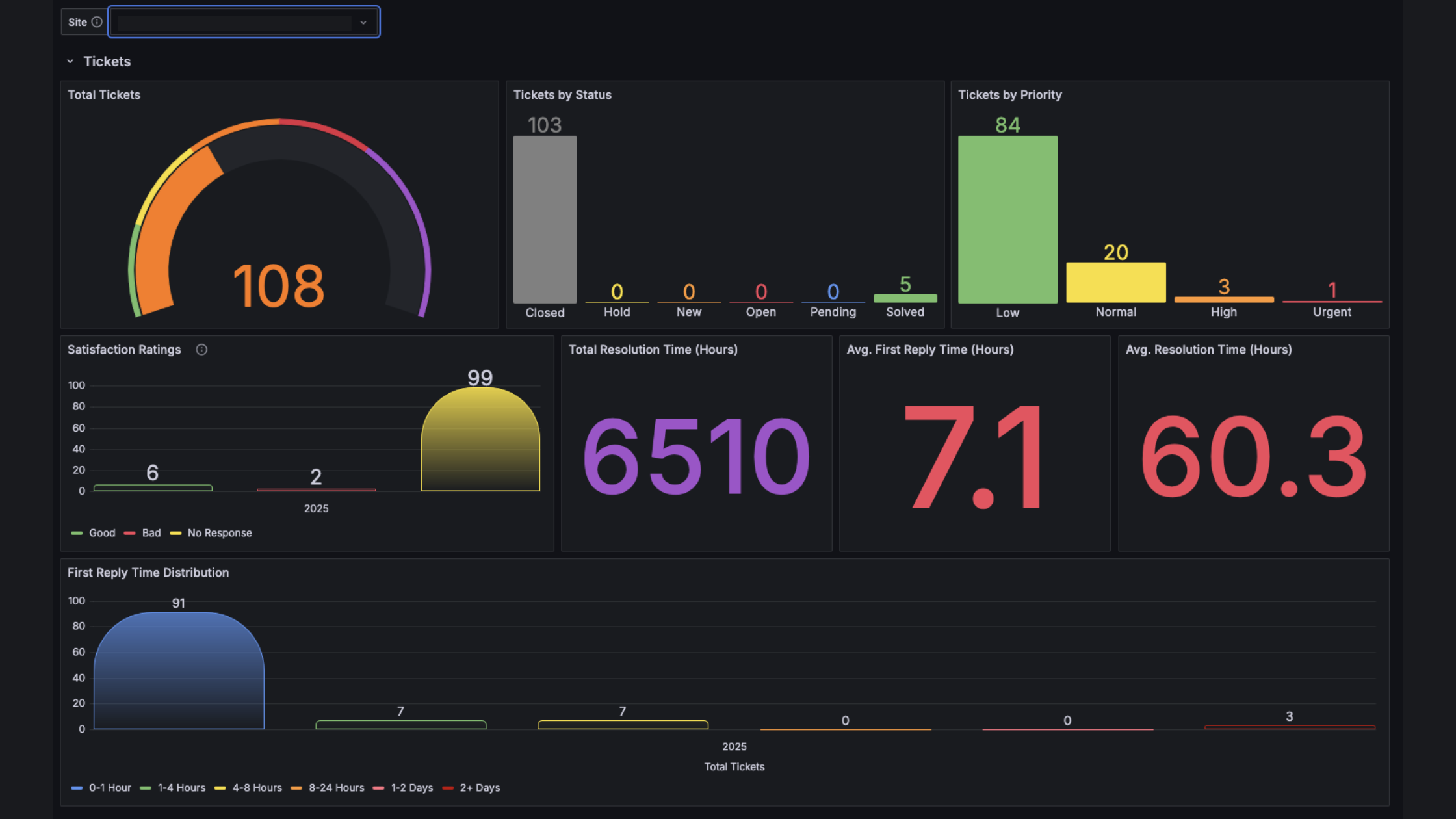The image size is (1456, 819).
Task: Open the Tickets by Status panel title
Action: coord(562,95)
